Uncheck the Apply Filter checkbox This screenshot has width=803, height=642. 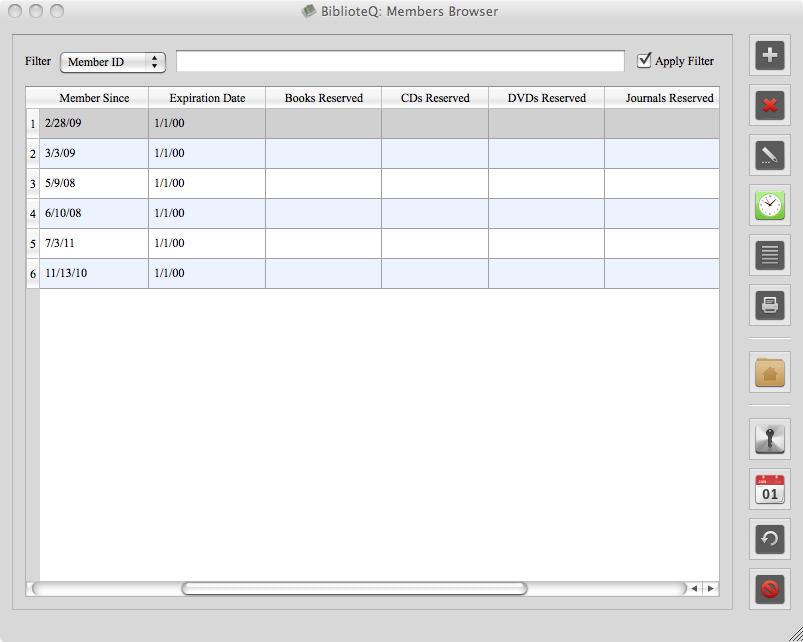644,60
